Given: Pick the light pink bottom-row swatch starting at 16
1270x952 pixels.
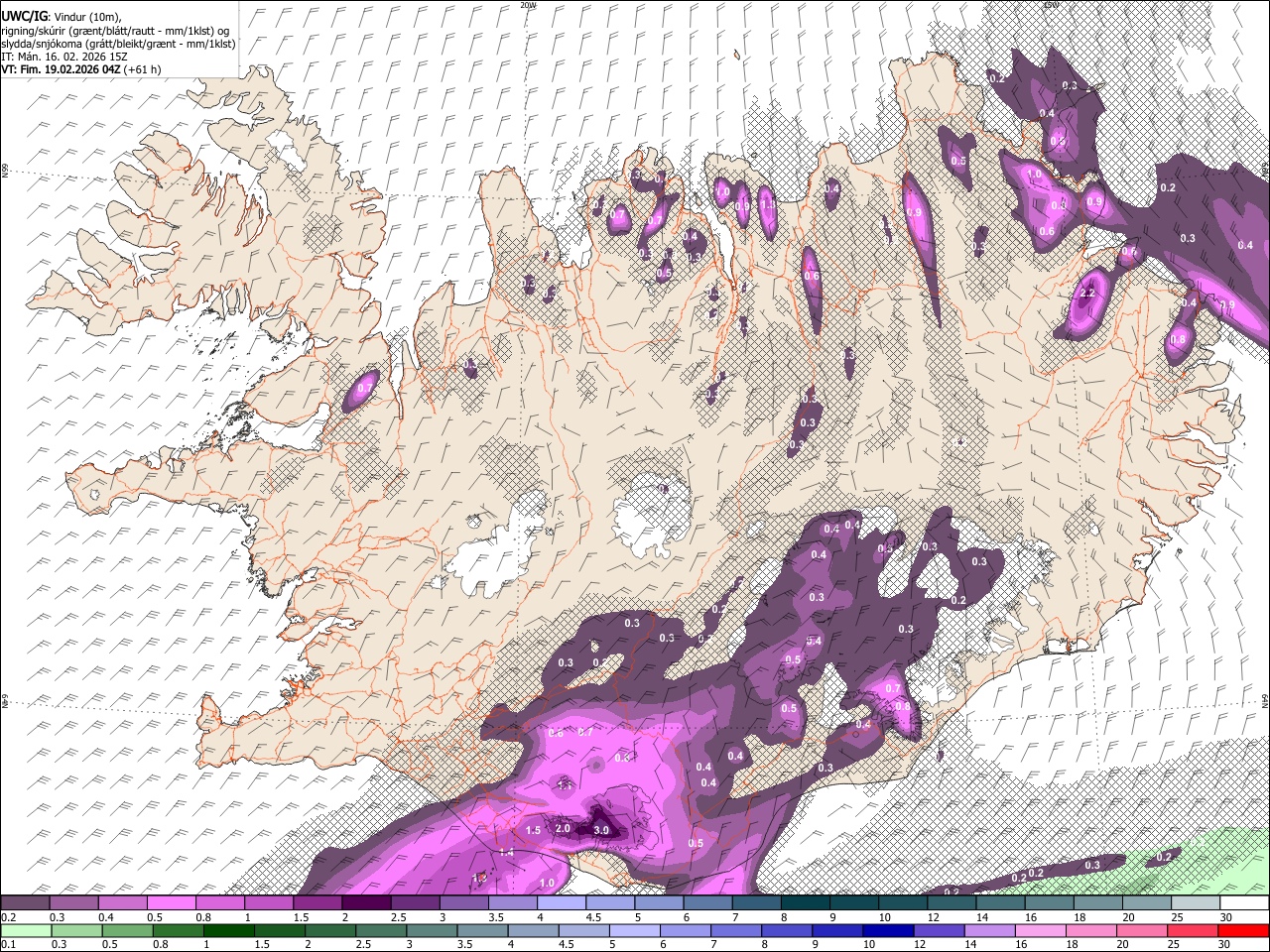Looking at the screenshot, I should coord(1042,930).
